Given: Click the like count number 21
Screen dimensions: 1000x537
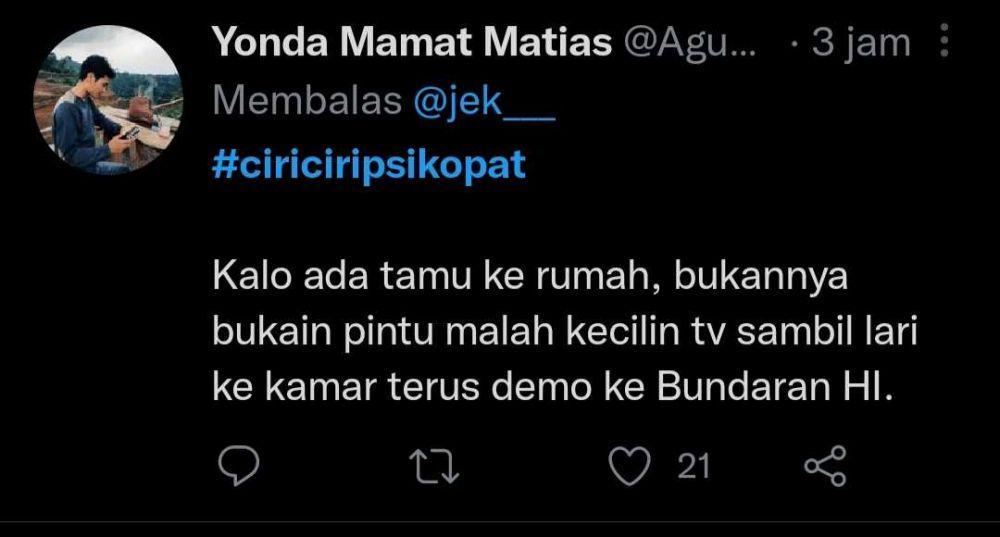Looking at the screenshot, I should point(694,466).
